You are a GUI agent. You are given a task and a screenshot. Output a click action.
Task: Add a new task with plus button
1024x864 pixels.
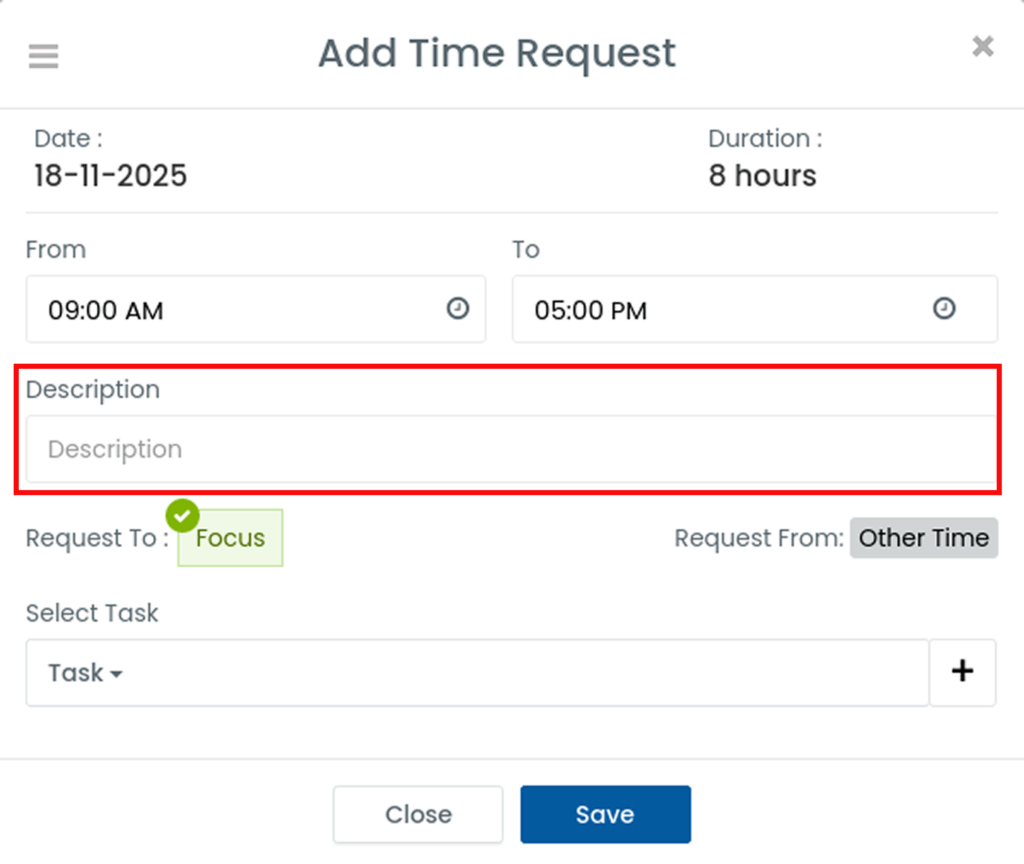962,672
